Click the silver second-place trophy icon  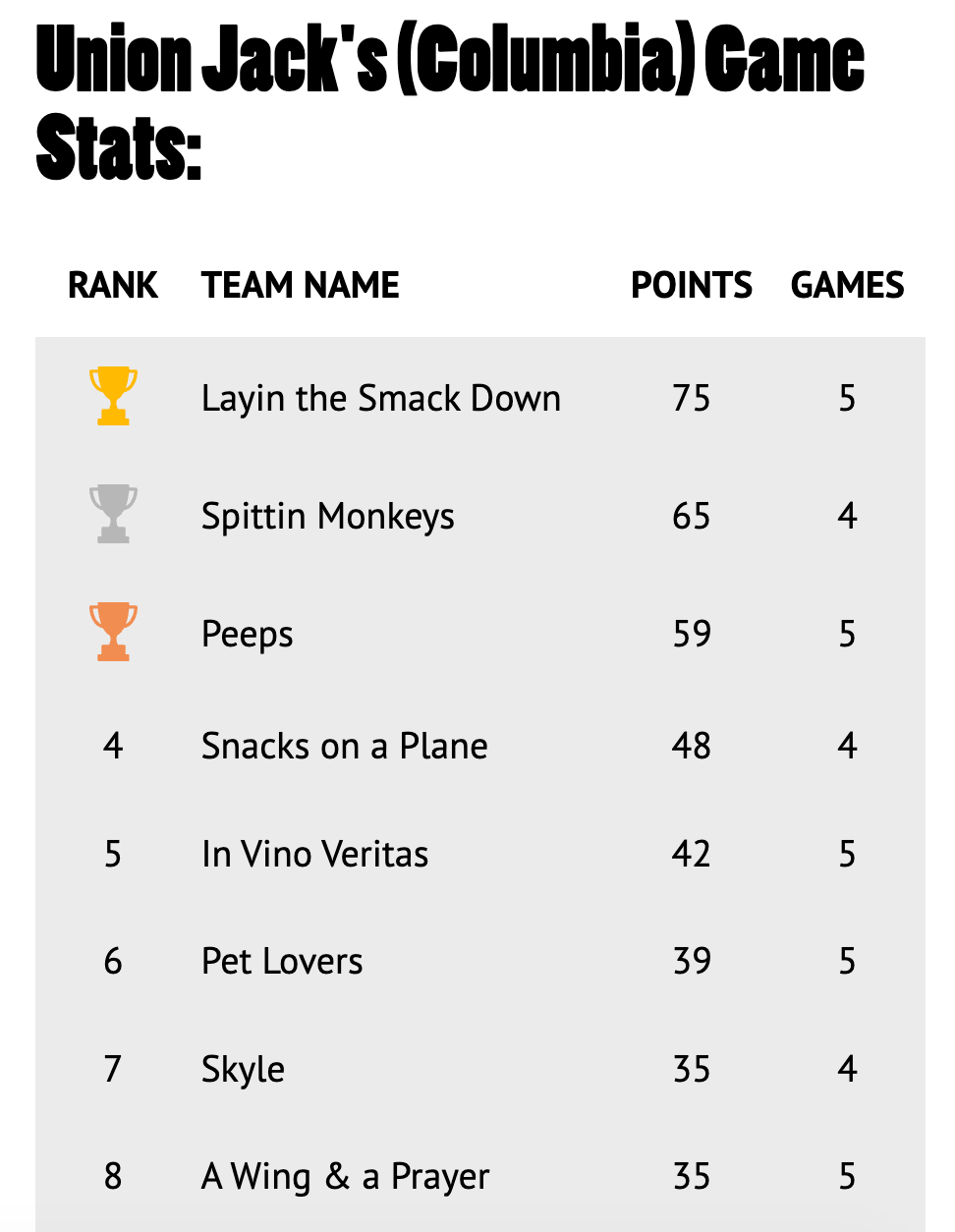(113, 514)
